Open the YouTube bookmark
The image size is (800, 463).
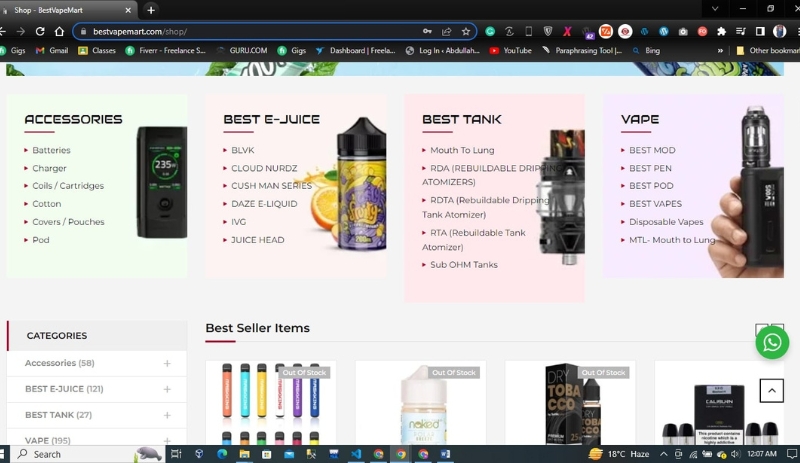point(511,51)
